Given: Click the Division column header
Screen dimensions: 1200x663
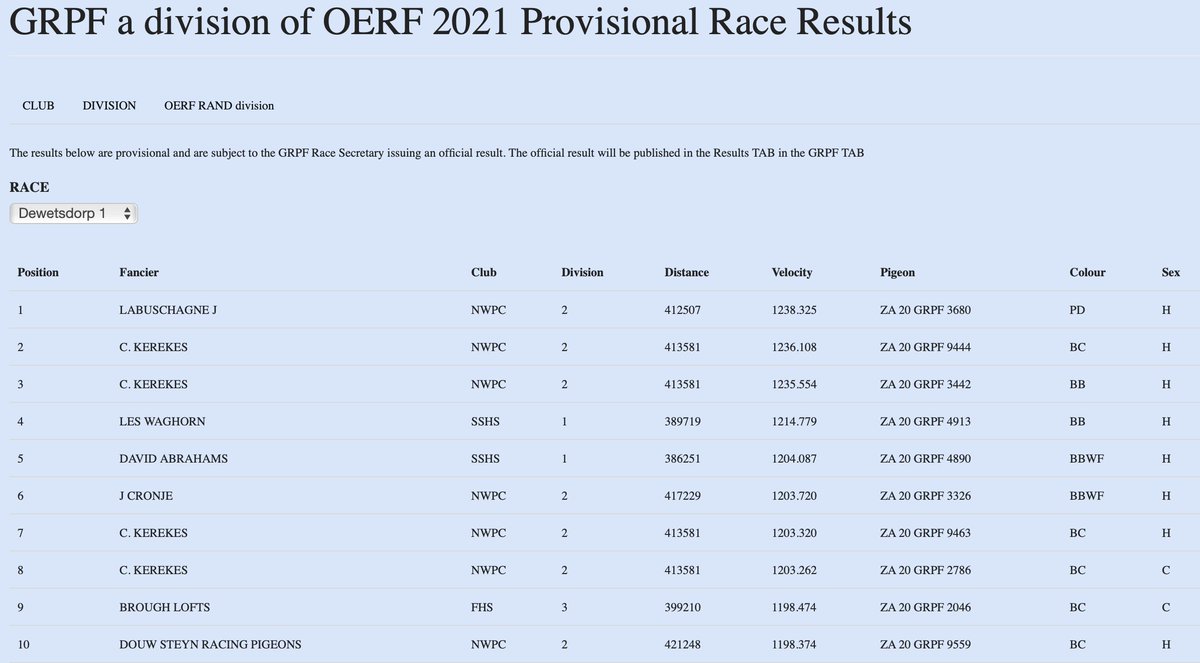Looking at the screenshot, I should click(582, 272).
